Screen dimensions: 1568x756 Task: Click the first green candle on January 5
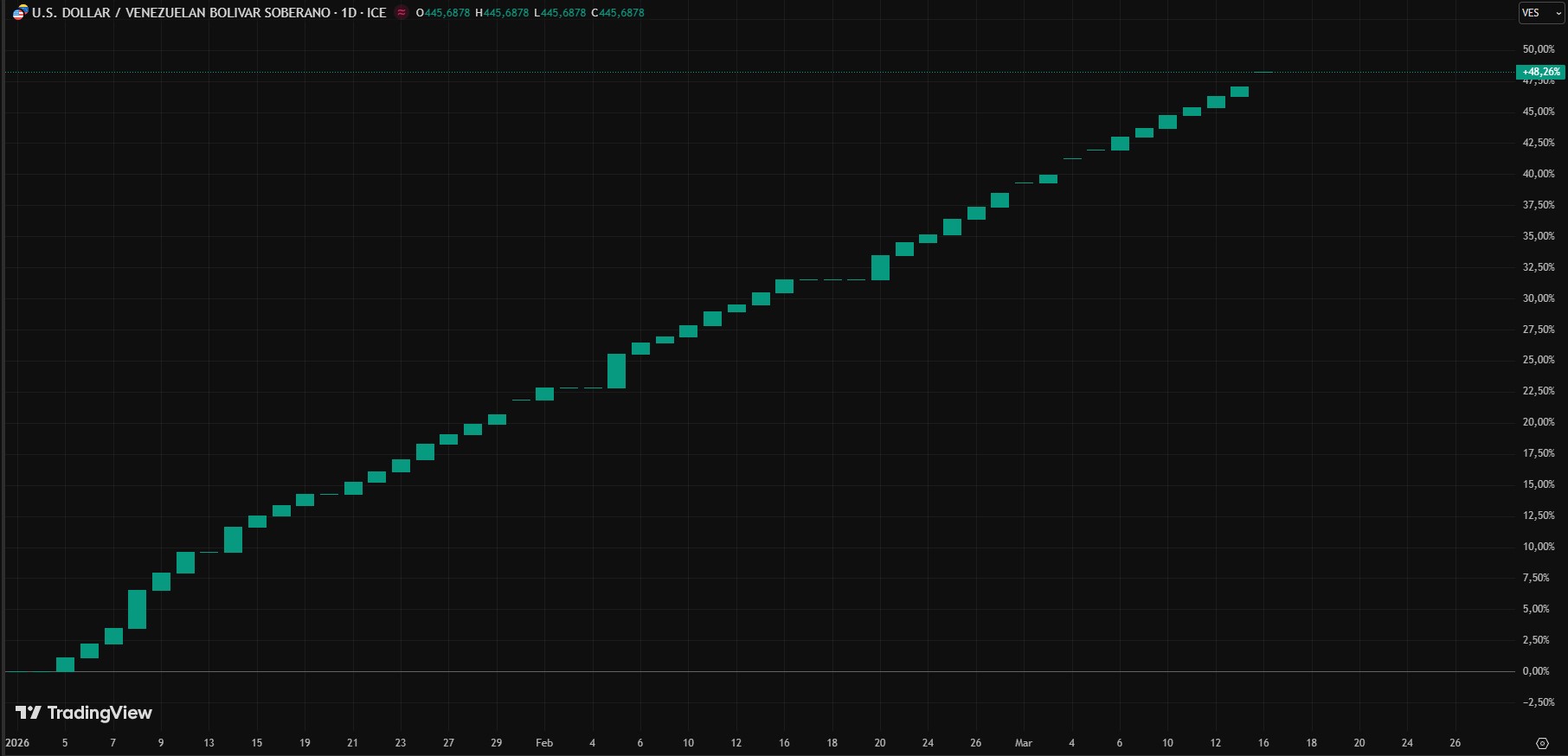tap(65, 664)
